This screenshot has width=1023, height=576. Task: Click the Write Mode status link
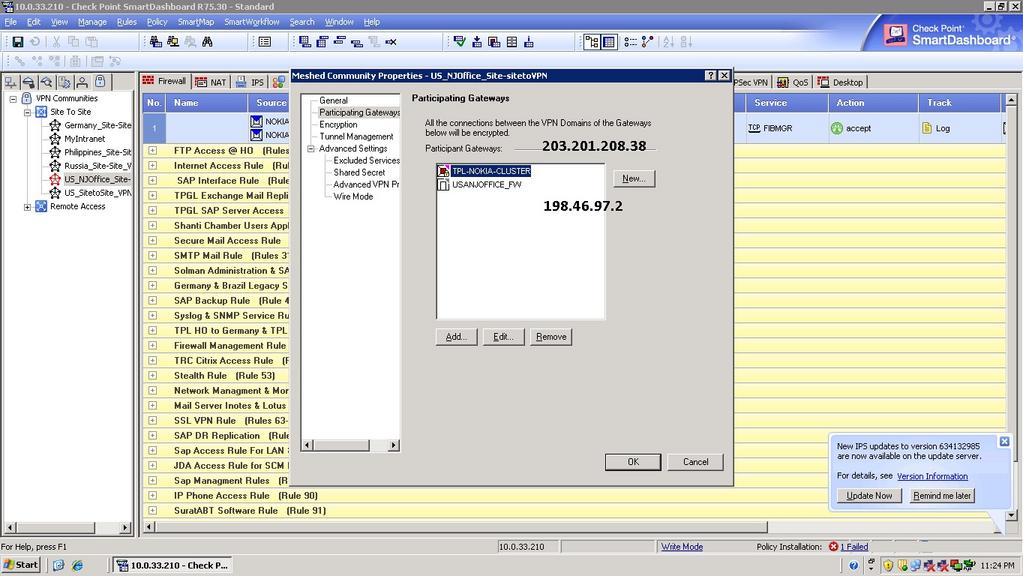(x=682, y=547)
